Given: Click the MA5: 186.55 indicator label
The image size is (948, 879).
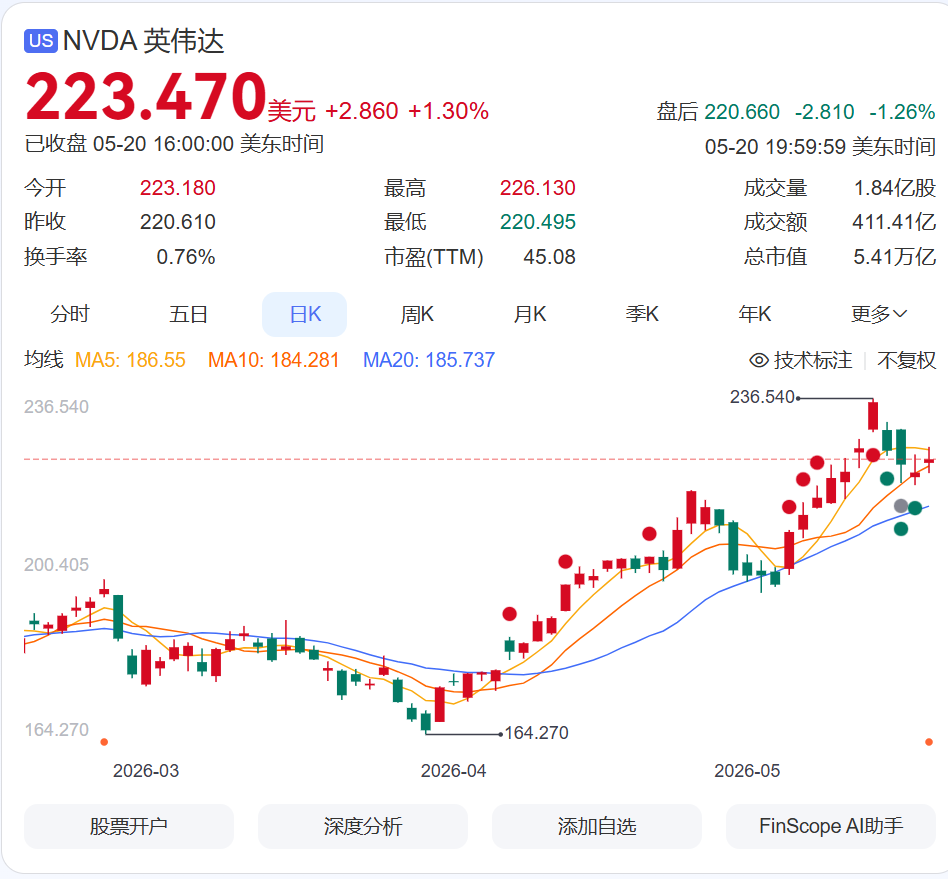Looking at the screenshot, I should 130,360.
